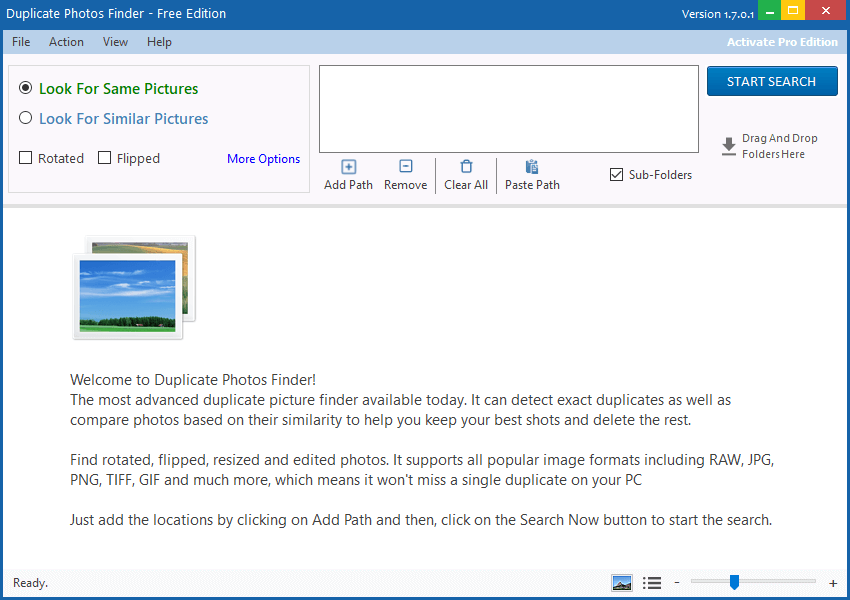Switch to thumbnail view in status bar
This screenshot has width=850, height=600.
(622, 582)
